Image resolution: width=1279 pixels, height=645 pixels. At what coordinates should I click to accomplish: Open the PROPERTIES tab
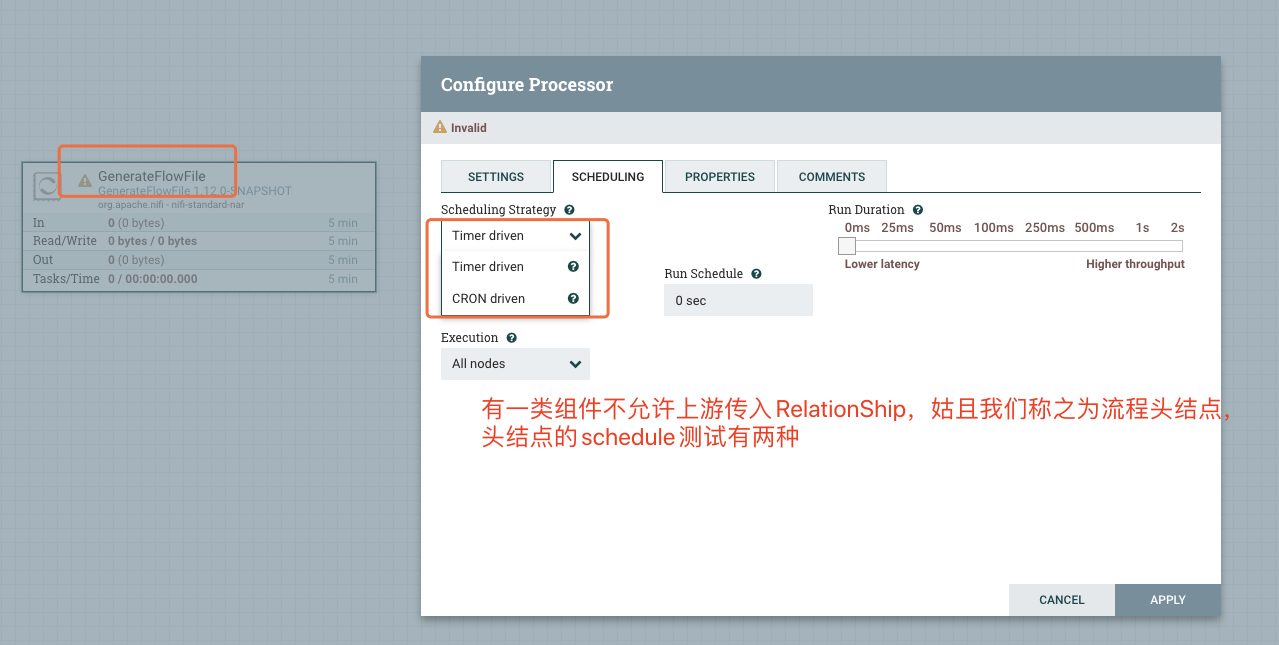tap(720, 177)
